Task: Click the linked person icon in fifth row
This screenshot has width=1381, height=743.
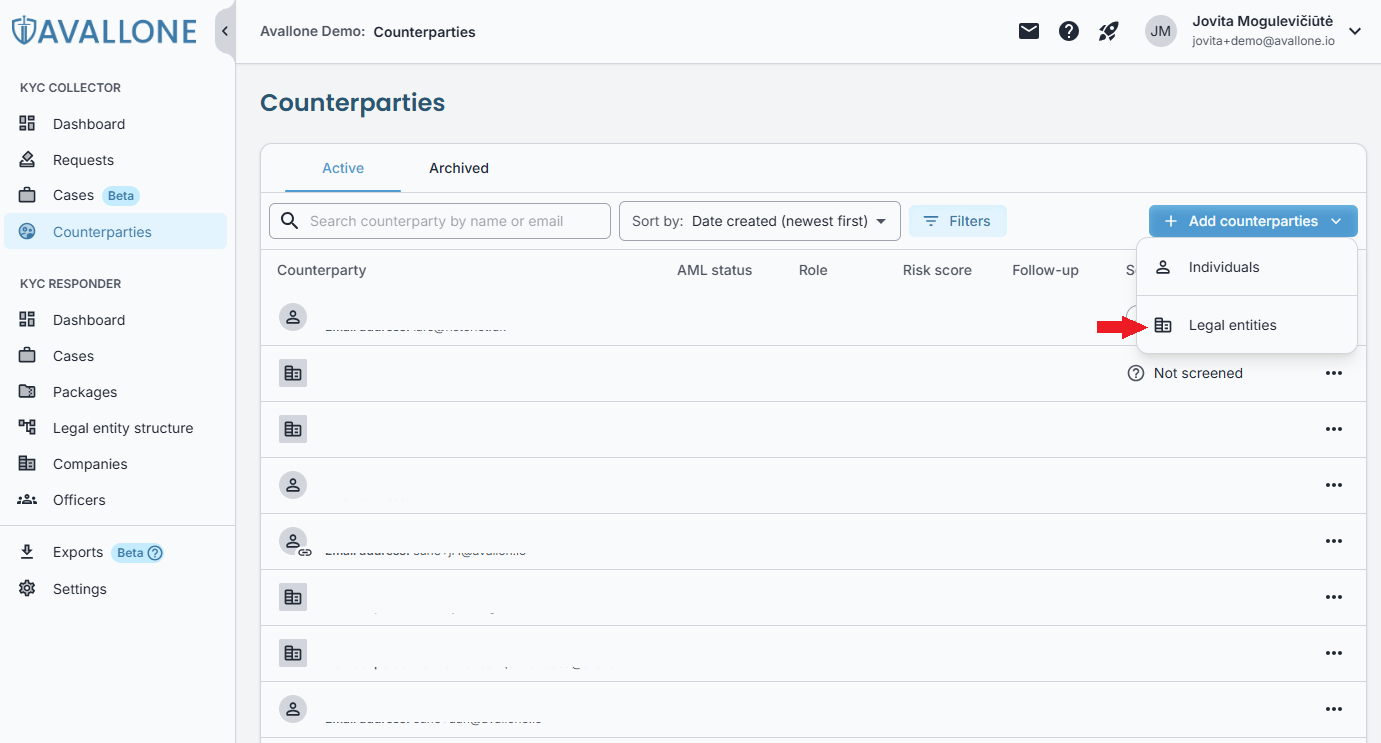Action: [x=294, y=542]
